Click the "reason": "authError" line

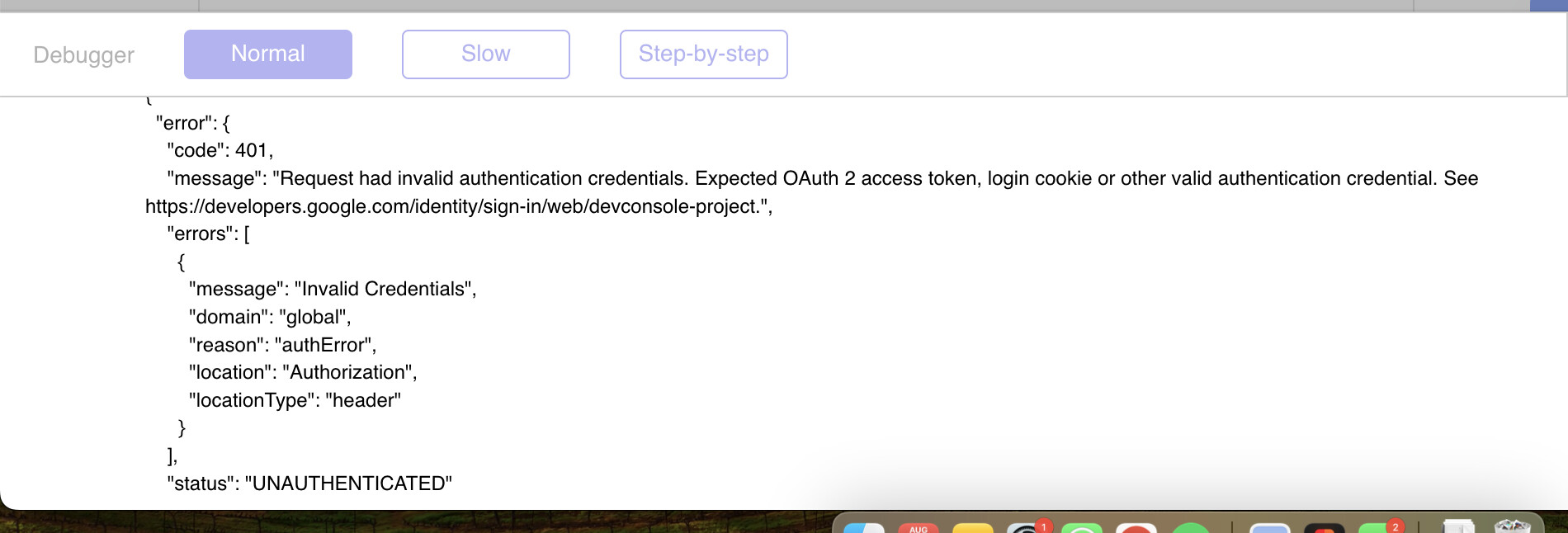pyautogui.click(x=282, y=345)
